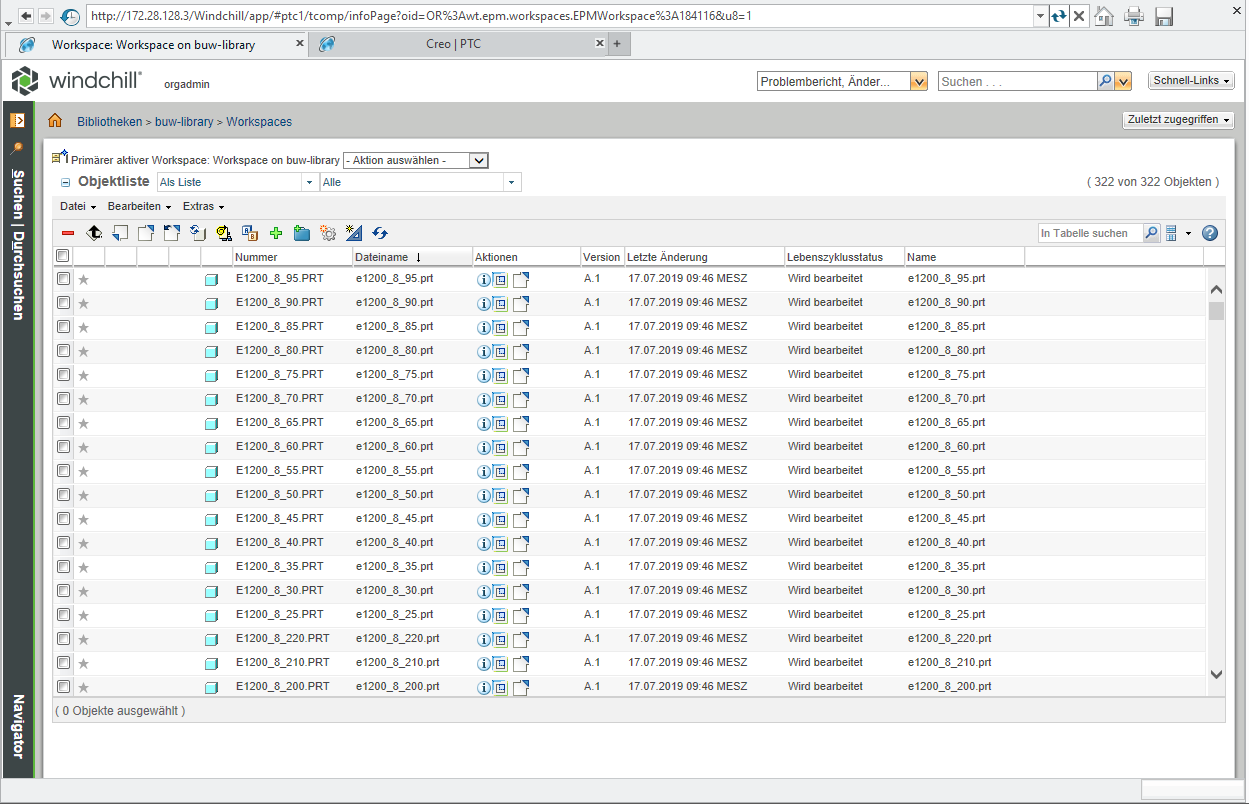Screen dimensions: 1249x804
Task: Sort by the 'Letzte Änderung' column header
Action: [705, 257]
